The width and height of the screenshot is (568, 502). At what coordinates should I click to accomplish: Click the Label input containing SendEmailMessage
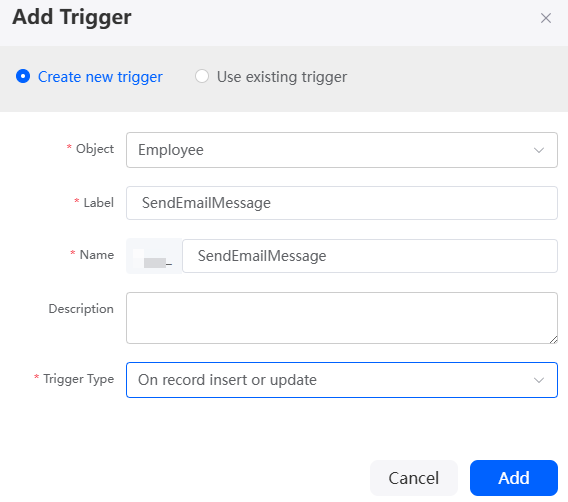(342, 203)
